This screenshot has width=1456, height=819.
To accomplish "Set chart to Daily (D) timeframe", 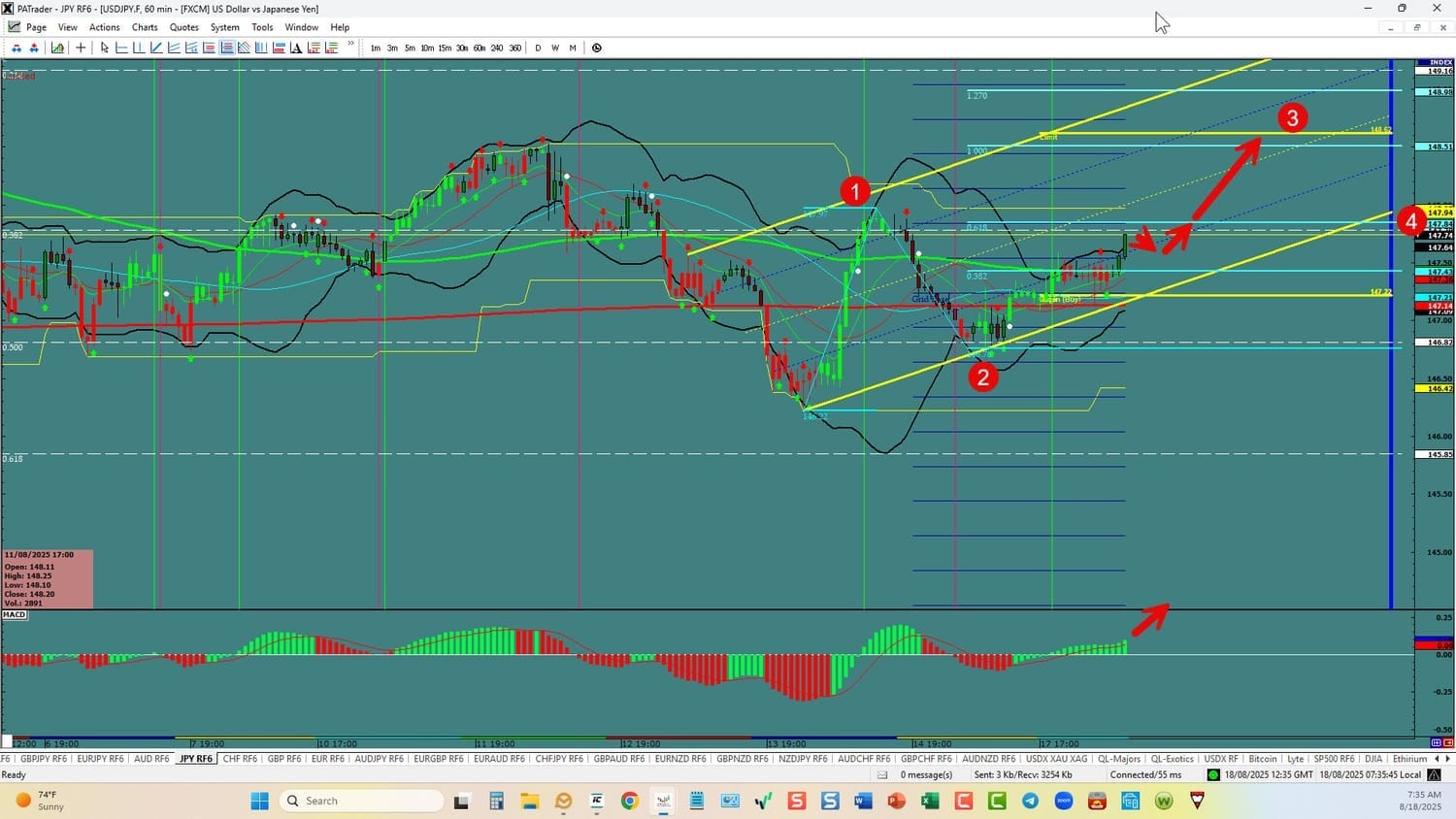I will [x=538, y=48].
